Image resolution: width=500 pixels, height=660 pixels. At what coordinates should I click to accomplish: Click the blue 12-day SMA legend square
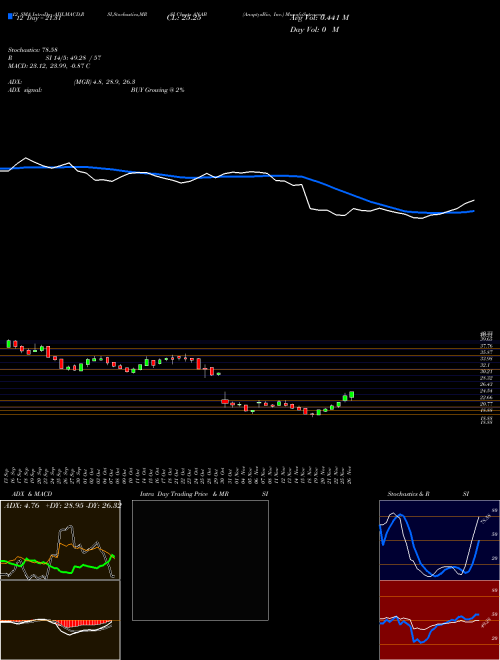tap(10, 16)
